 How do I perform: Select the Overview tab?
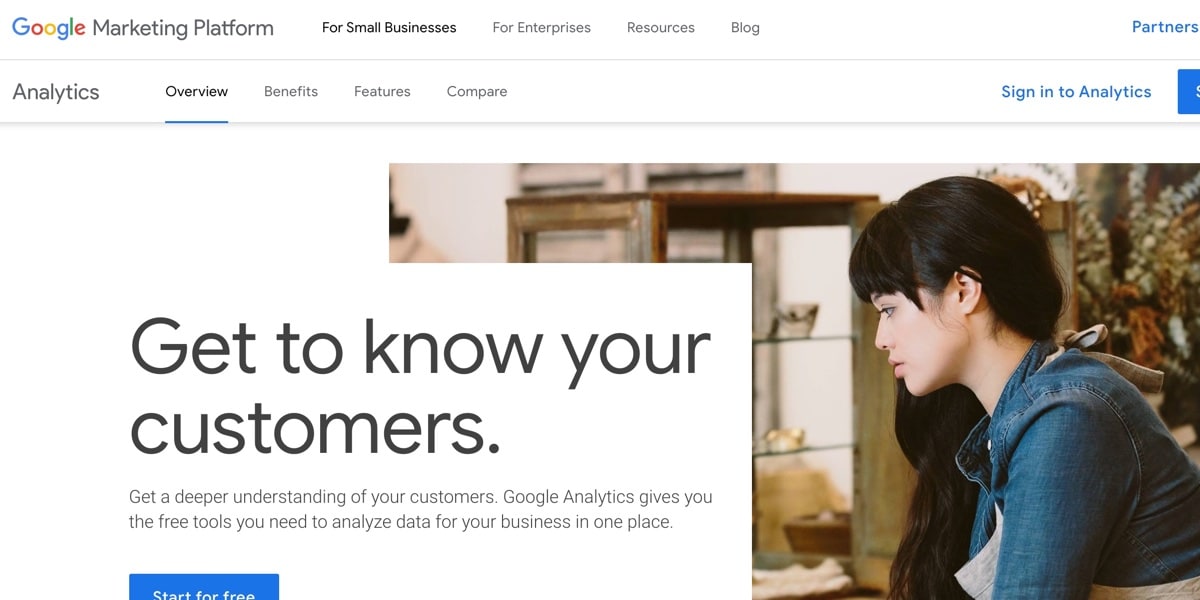point(196,92)
